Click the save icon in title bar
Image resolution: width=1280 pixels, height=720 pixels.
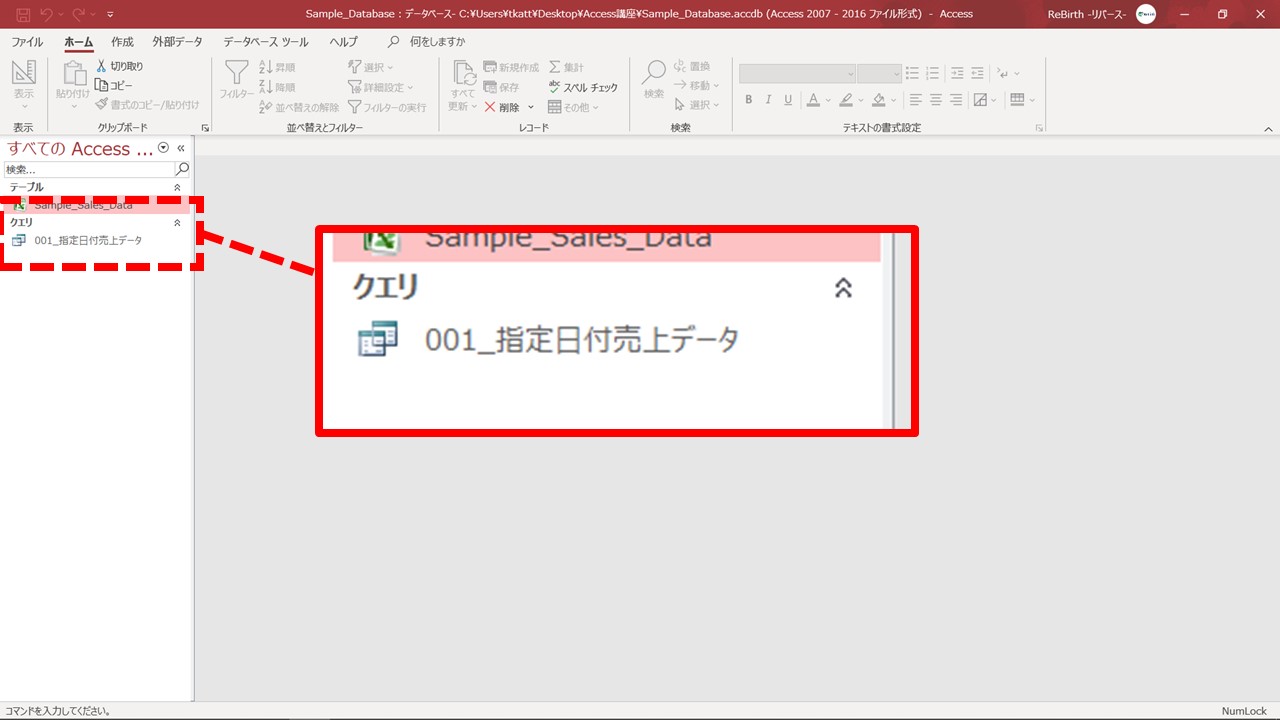(22, 14)
